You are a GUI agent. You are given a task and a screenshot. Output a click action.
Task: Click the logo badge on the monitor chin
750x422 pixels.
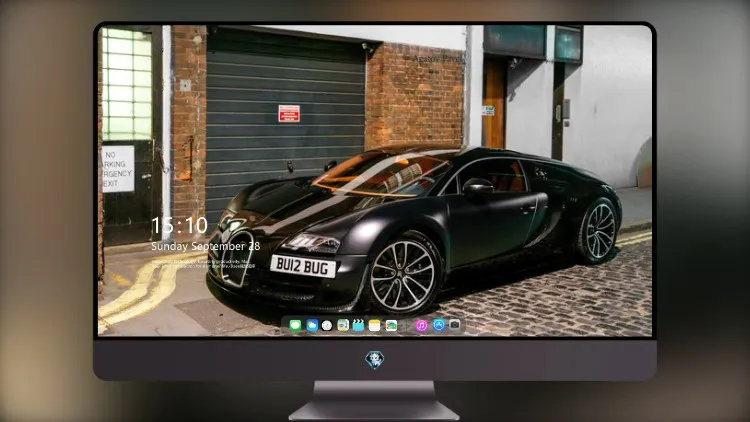(x=375, y=359)
